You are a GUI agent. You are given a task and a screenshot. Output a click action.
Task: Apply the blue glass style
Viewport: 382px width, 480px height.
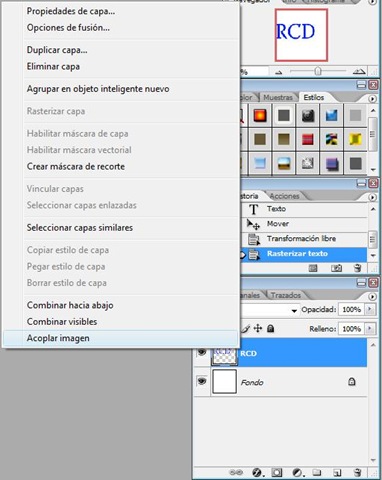pyautogui.click(x=331, y=116)
